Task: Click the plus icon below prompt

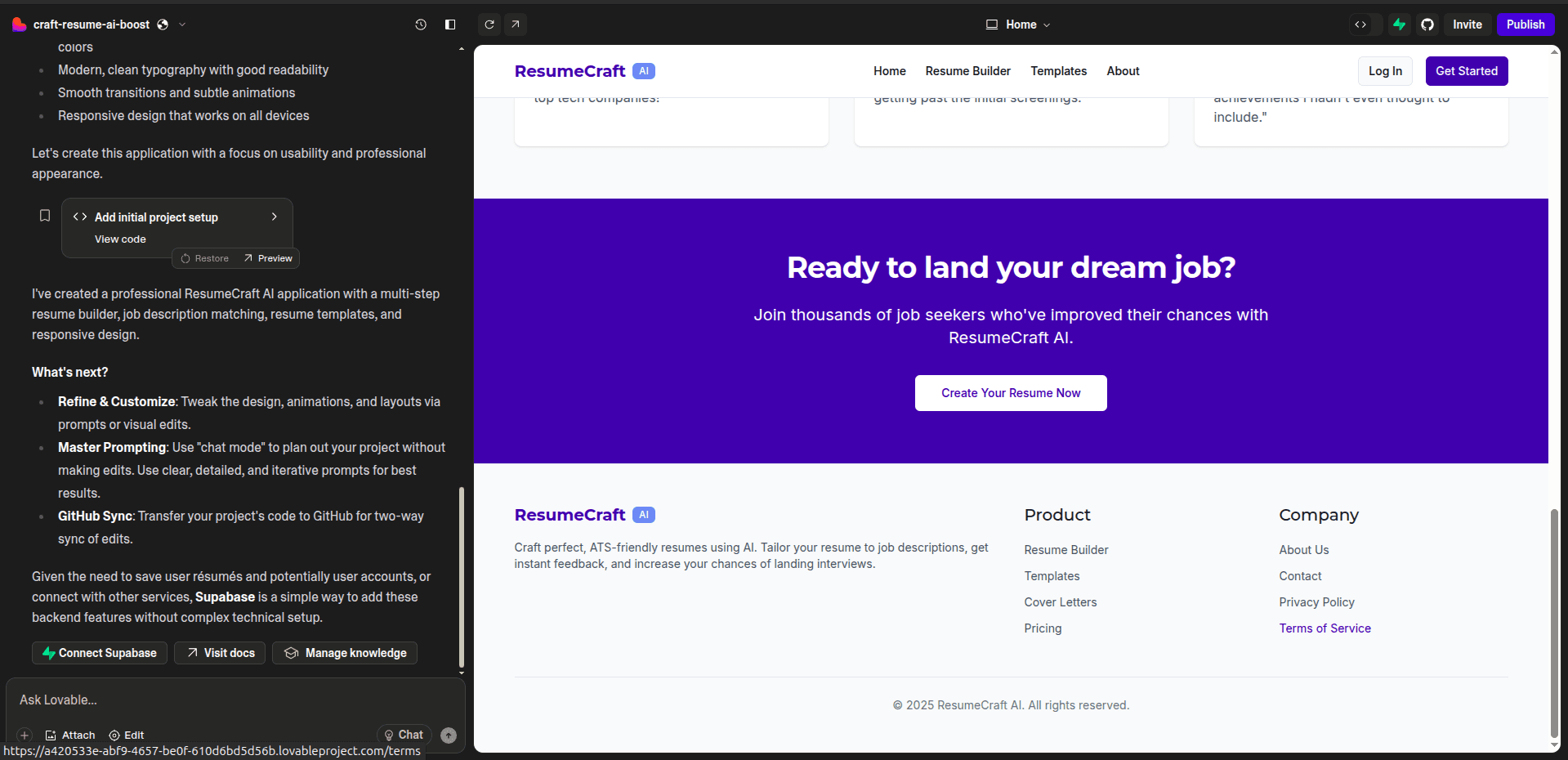Action: click(x=25, y=735)
